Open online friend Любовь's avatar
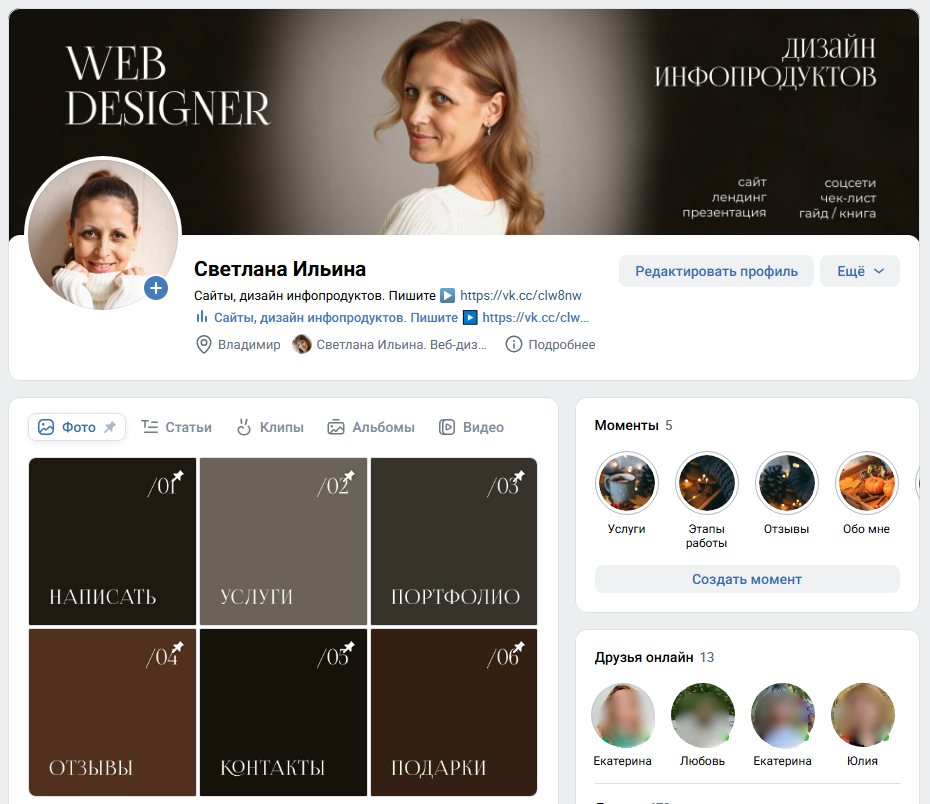The height and width of the screenshot is (804, 930). click(702, 716)
